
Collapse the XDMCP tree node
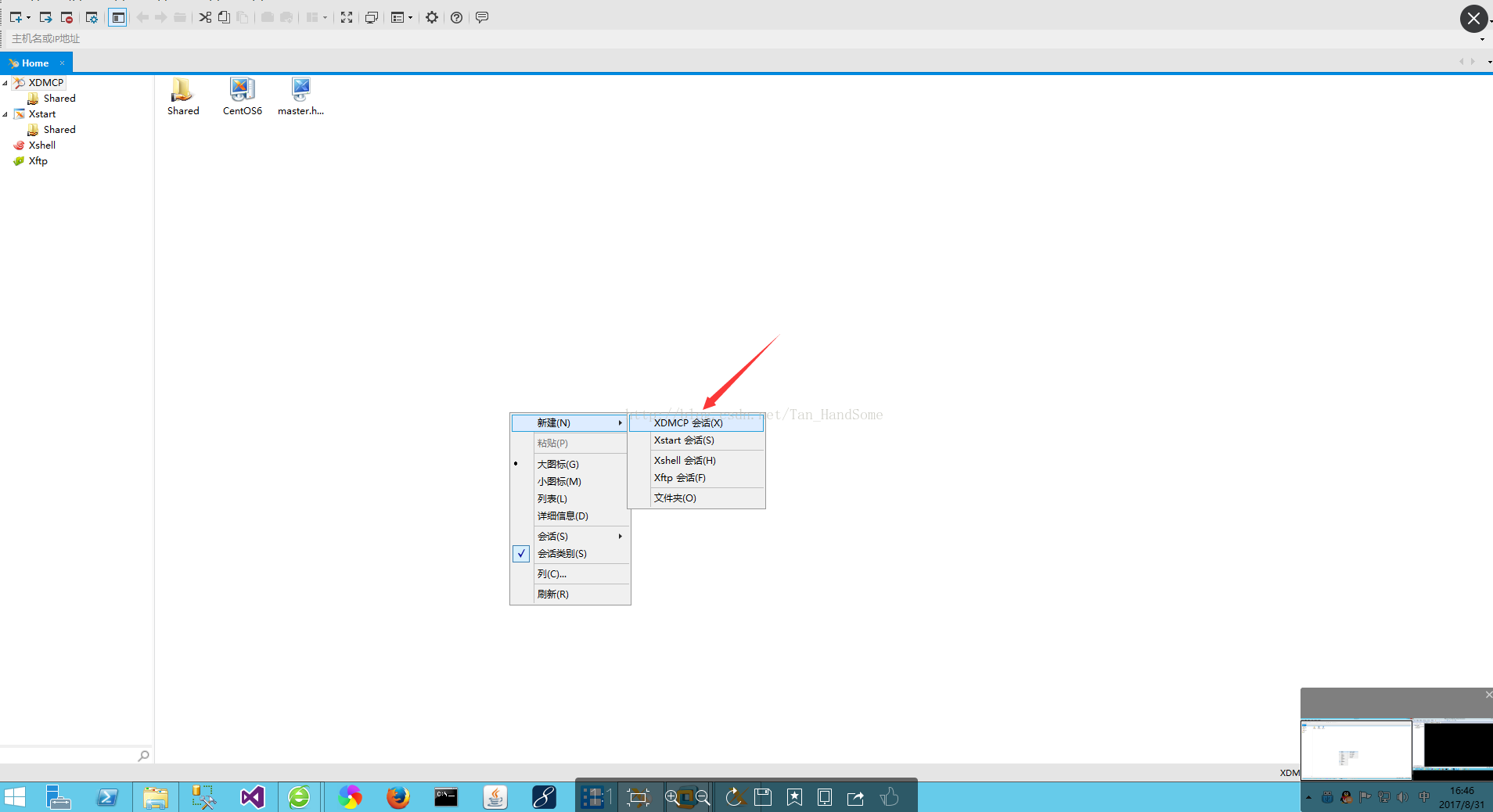pos(5,83)
